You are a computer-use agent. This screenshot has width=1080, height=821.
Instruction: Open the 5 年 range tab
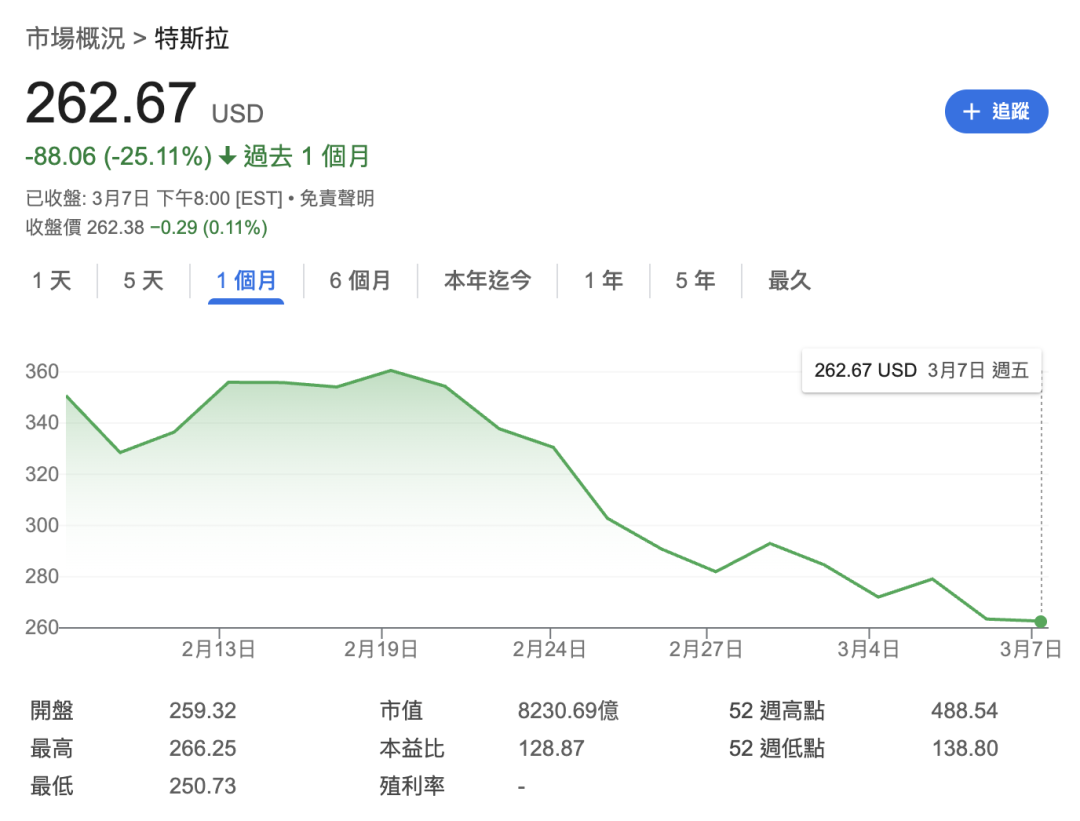click(695, 281)
